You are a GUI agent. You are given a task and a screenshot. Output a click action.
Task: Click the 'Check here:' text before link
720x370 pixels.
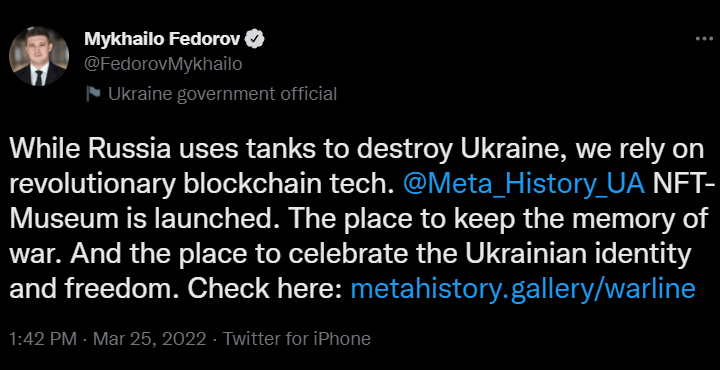point(266,289)
